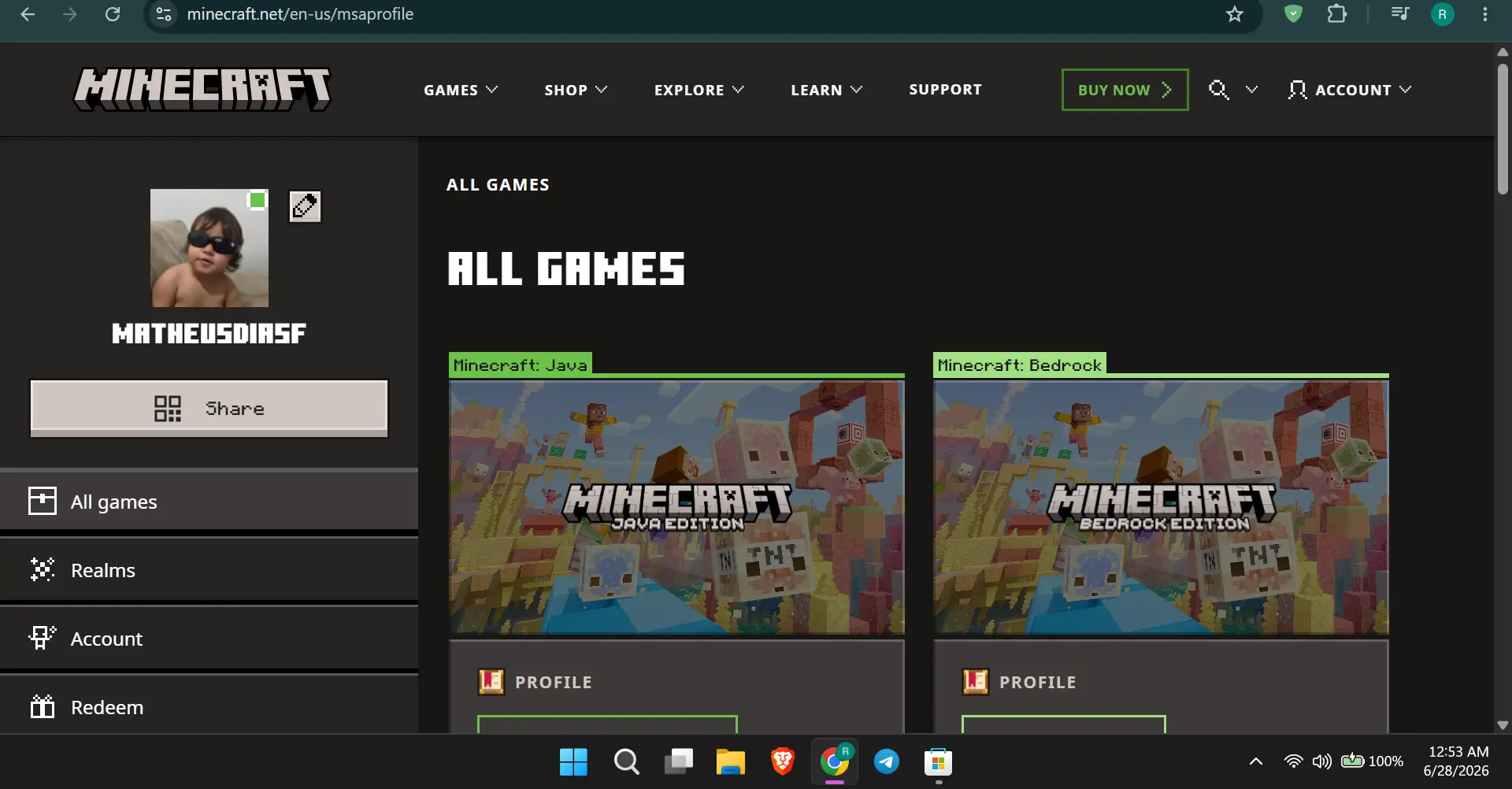This screenshot has width=1512, height=789.
Task: Select All games in the sidebar
Action: point(209,502)
